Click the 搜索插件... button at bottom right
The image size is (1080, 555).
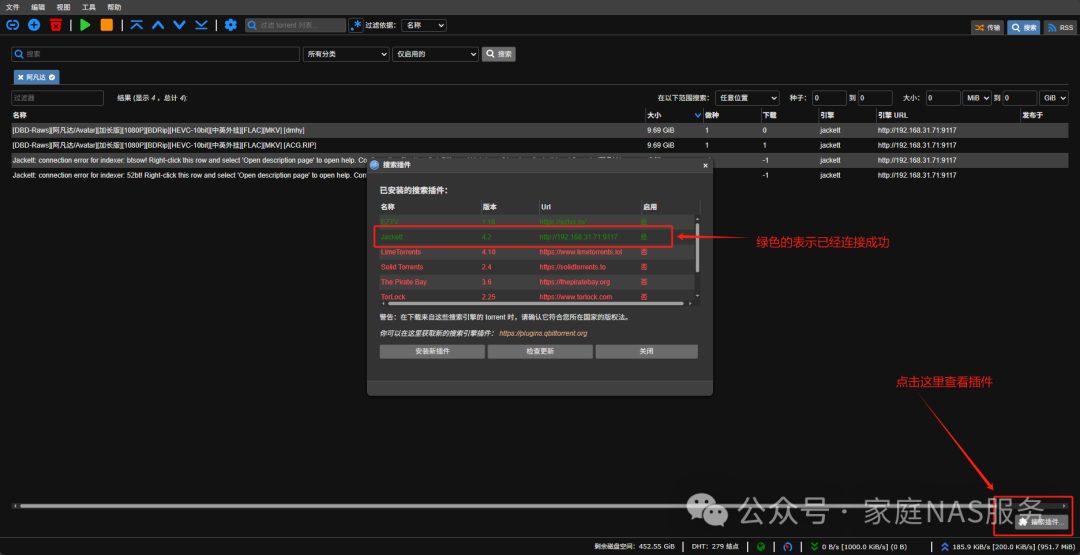(1041, 522)
